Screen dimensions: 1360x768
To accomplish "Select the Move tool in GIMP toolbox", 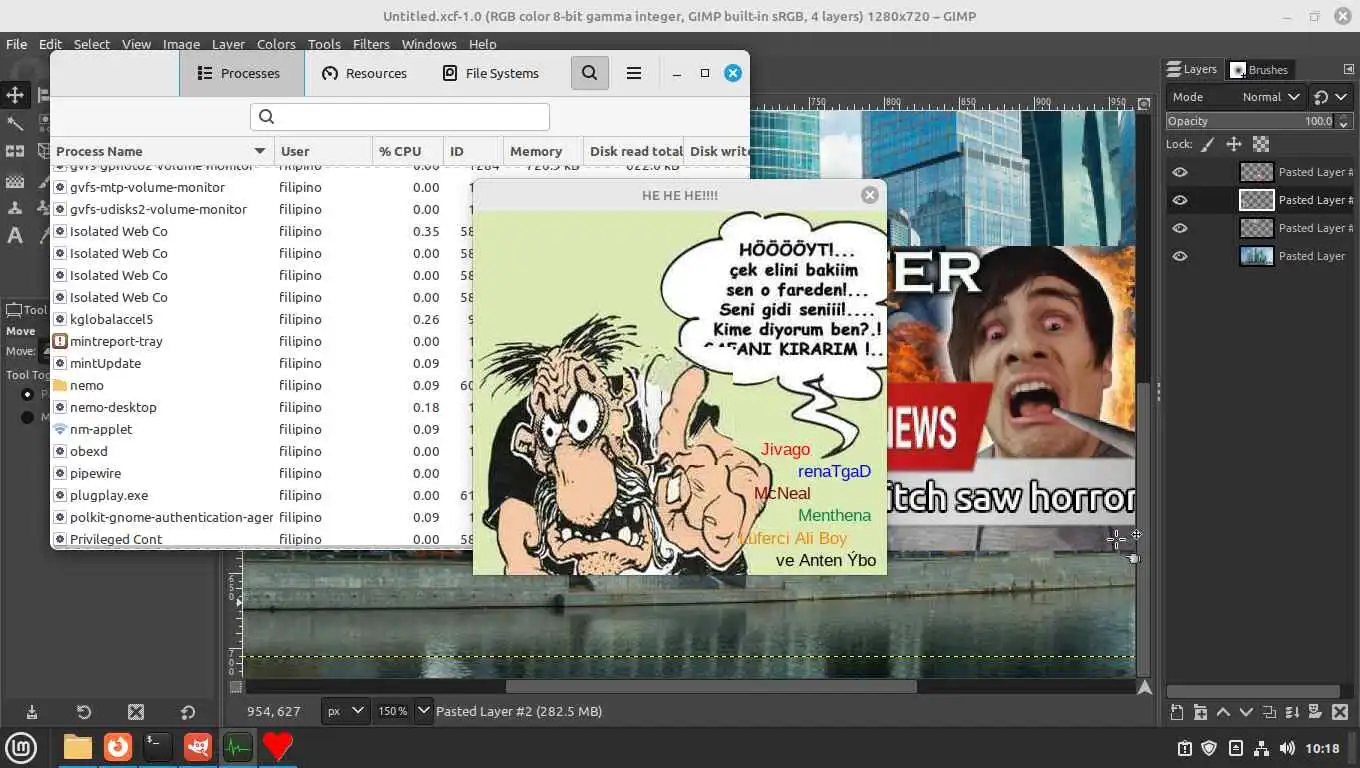I will coord(15,95).
